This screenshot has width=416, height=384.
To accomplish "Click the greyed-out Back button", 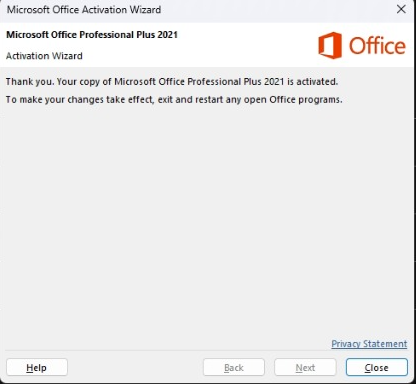I will pos(234,367).
